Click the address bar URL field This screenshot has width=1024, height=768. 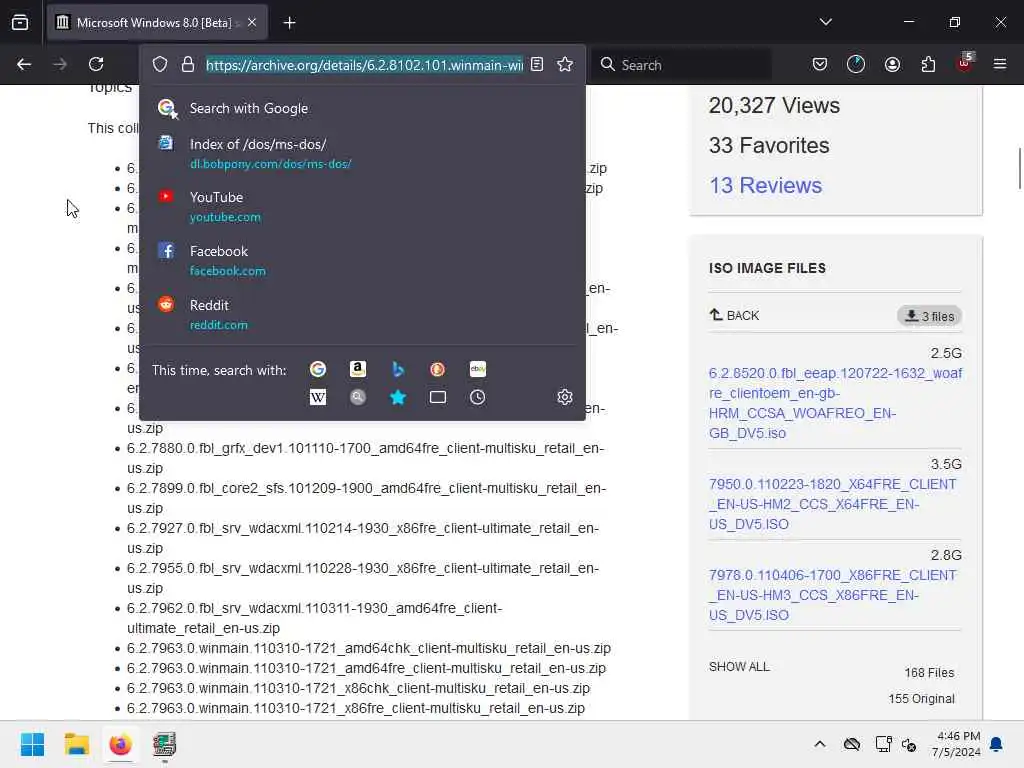pos(364,65)
